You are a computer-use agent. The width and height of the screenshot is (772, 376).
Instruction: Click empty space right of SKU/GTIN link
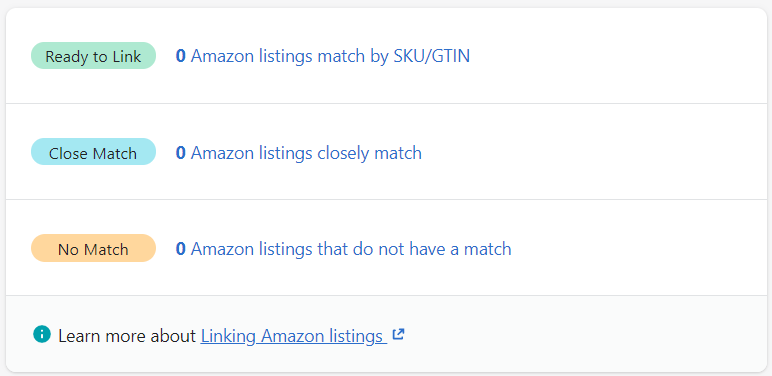coord(615,56)
